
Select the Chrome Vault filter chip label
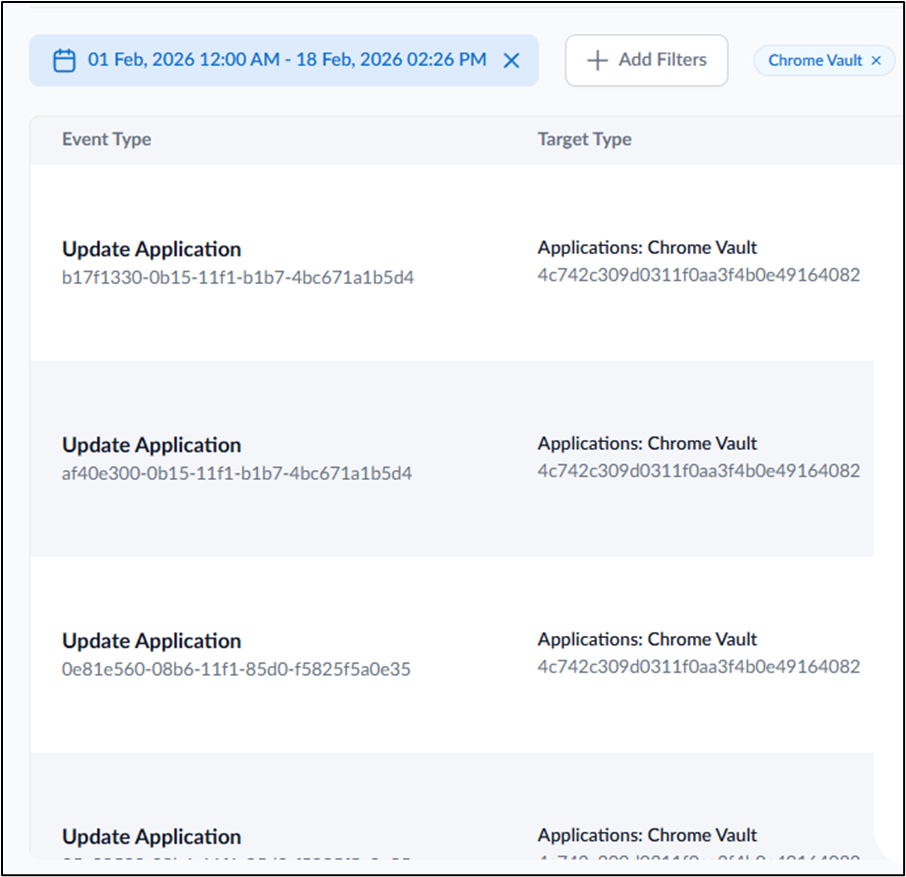pos(815,60)
